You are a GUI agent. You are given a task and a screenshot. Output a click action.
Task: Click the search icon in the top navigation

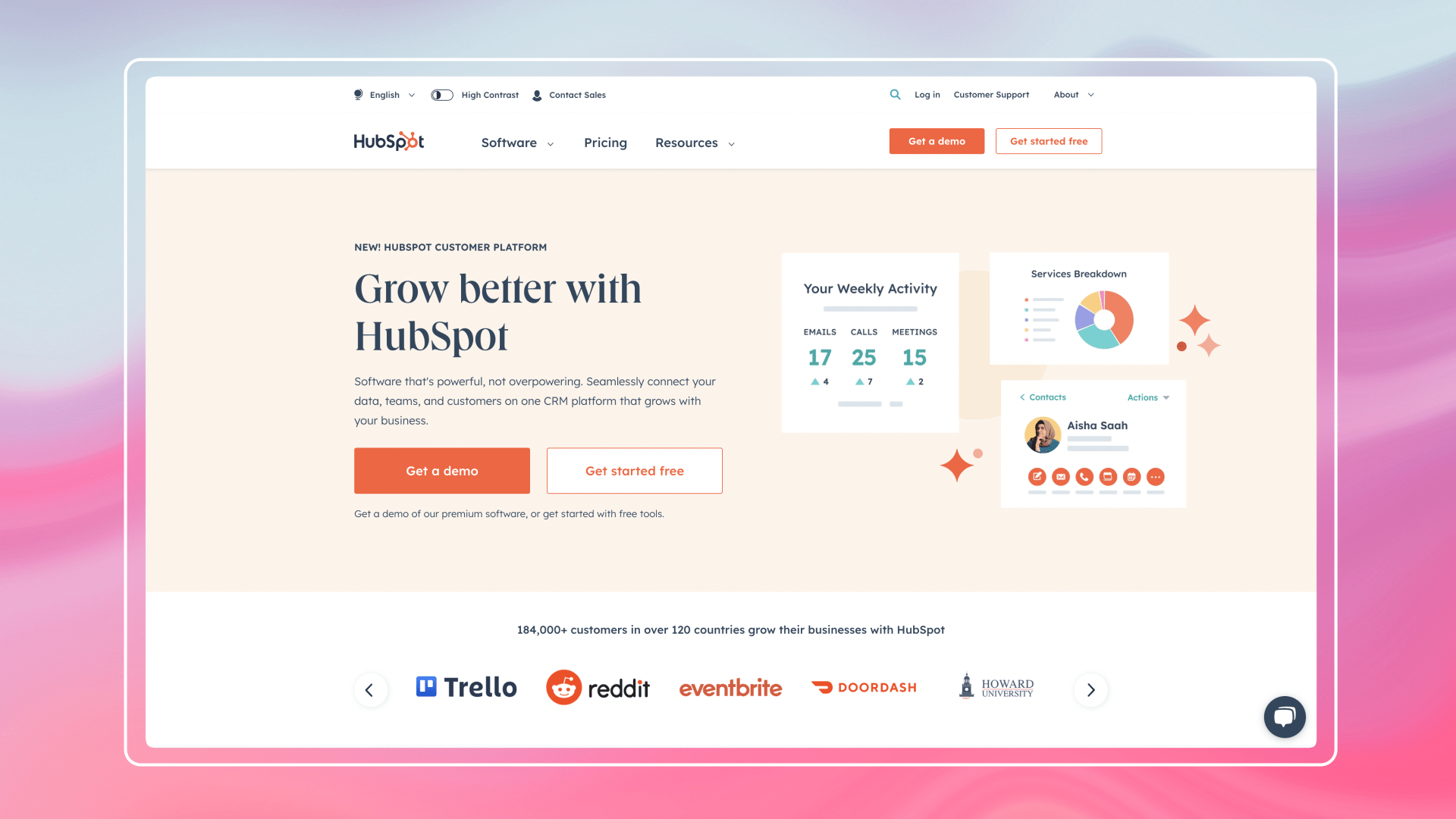click(x=894, y=94)
